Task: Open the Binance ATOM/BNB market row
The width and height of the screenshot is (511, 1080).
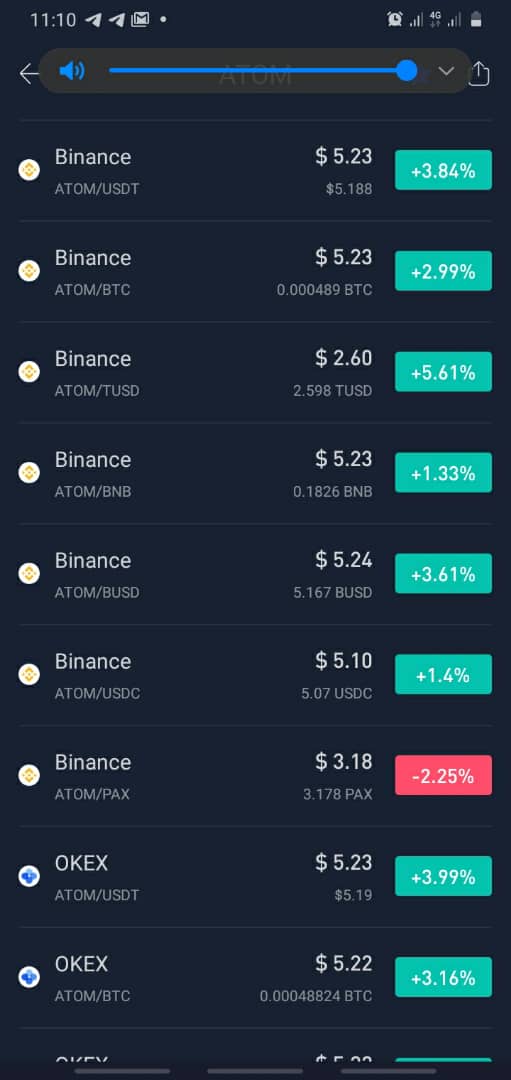Action: pos(256,473)
